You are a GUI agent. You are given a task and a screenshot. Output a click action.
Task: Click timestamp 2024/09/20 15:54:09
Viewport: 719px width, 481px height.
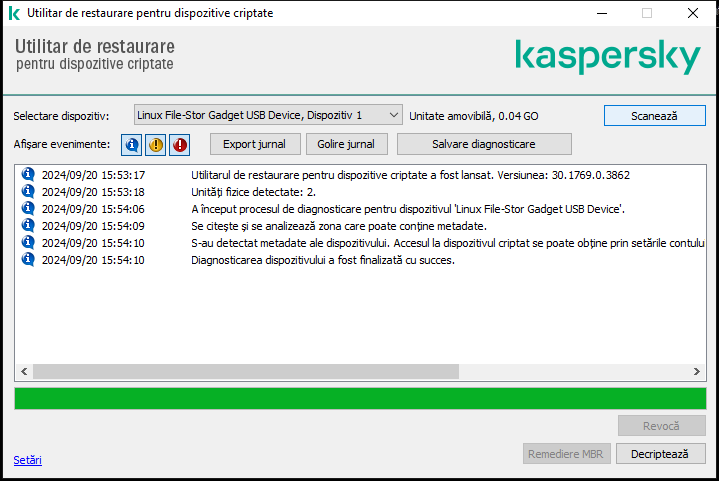(x=93, y=226)
